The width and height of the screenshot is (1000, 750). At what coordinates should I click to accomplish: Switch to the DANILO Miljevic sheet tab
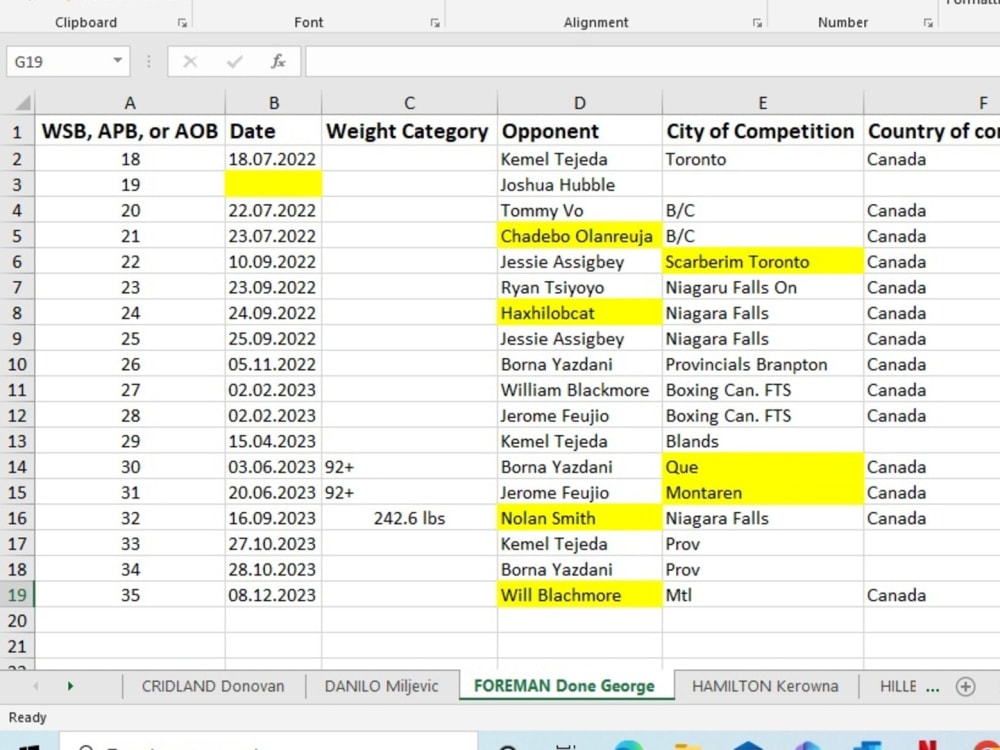pyautogui.click(x=380, y=686)
